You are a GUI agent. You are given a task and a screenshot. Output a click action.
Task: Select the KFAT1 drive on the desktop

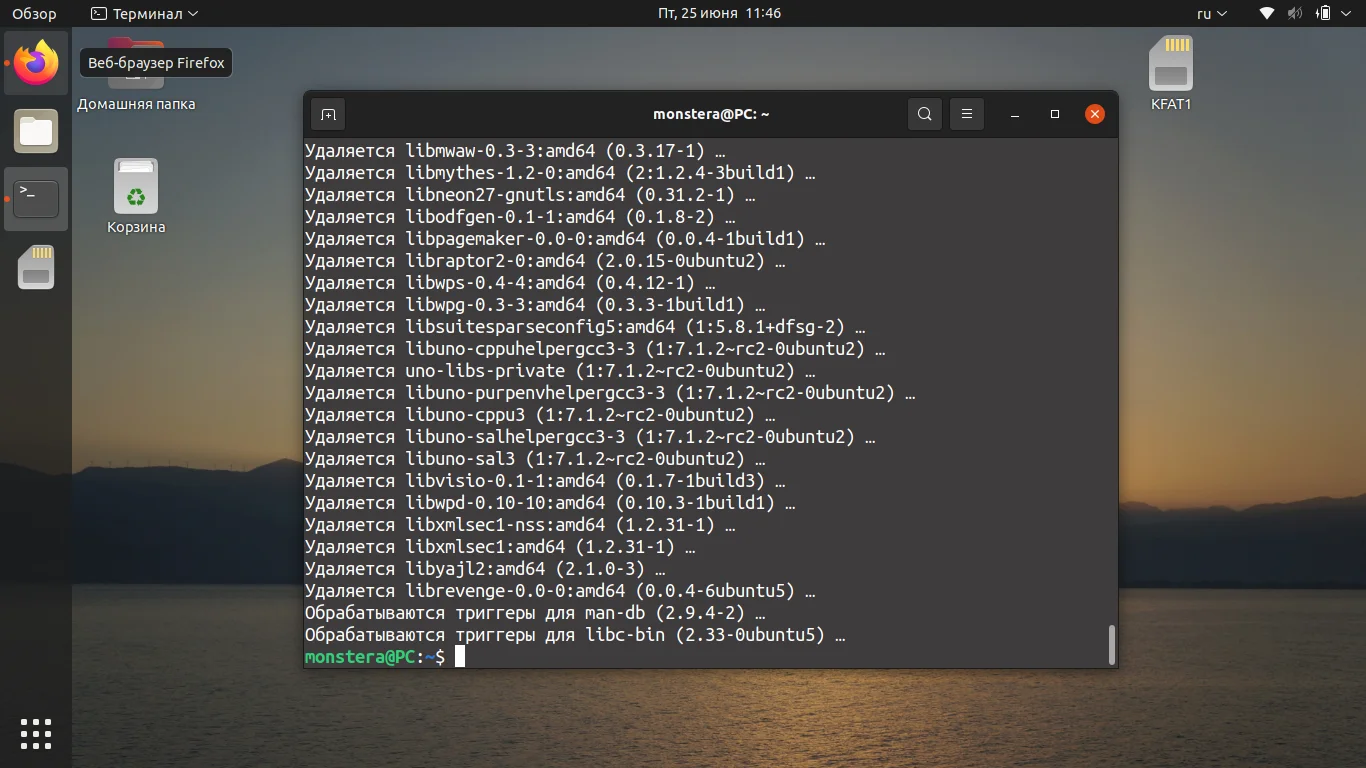[x=1171, y=74]
